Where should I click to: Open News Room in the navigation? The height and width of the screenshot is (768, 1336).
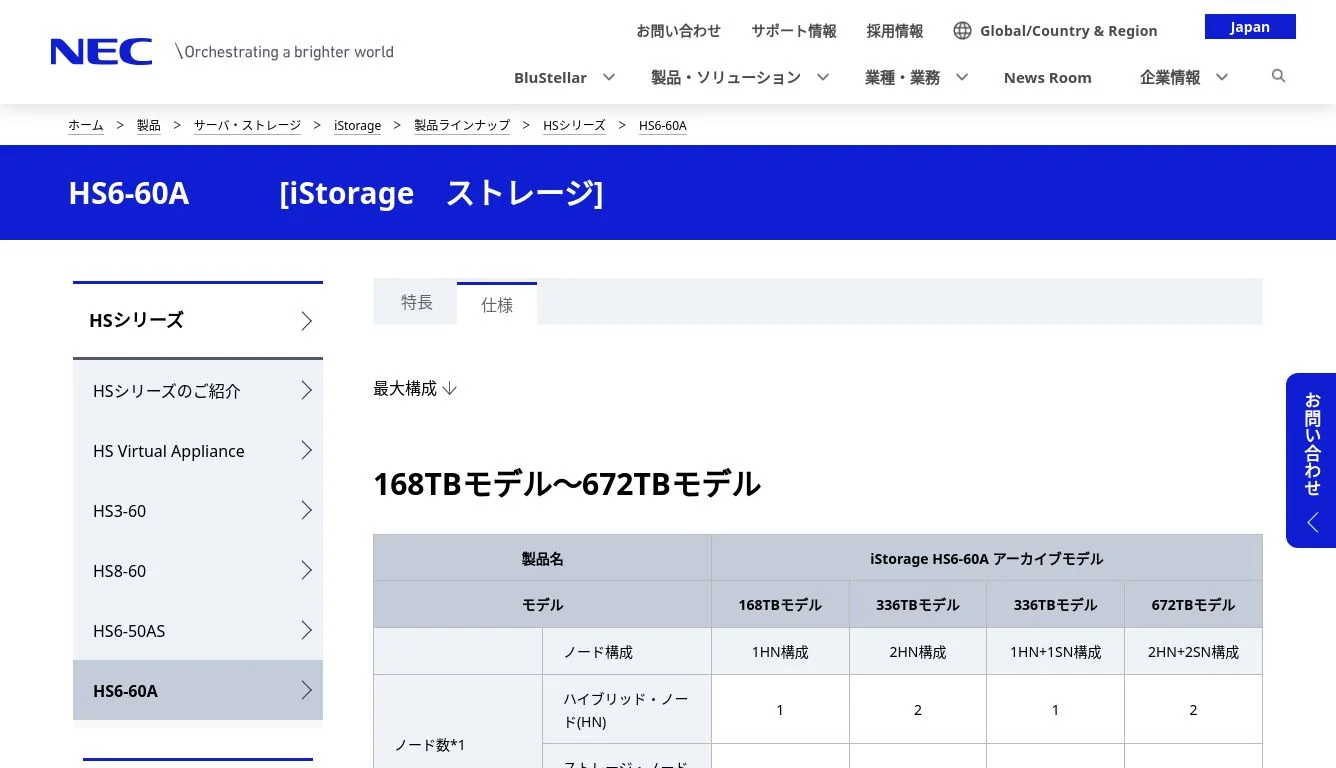[x=1047, y=78]
